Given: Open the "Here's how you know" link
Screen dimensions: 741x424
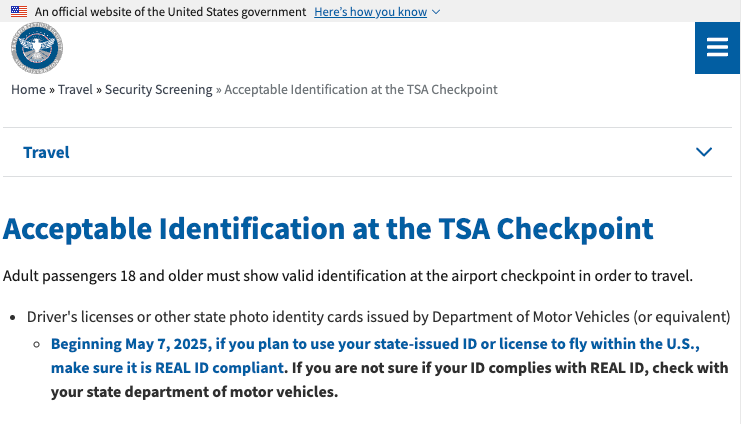Looking at the screenshot, I should pos(370,12).
